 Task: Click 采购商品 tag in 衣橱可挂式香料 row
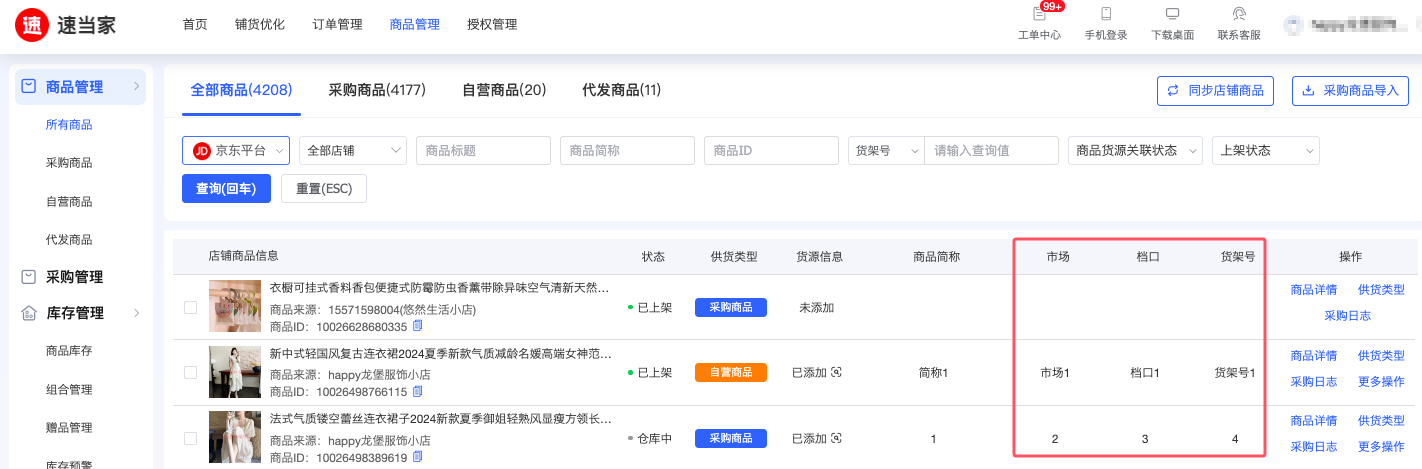[731, 307]
